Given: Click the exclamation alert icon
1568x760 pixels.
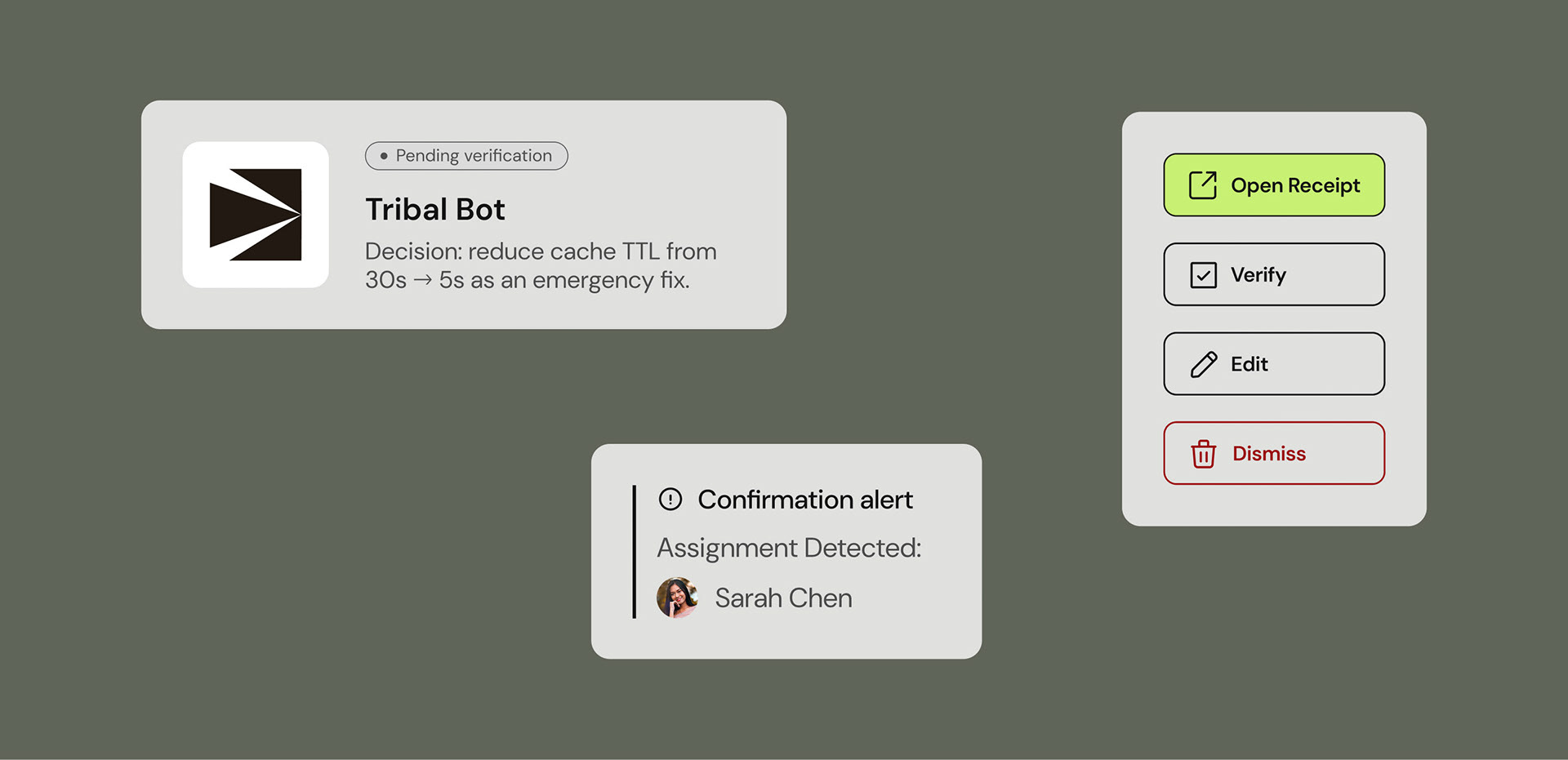Looking at the screenshot, I should [670, 499].
